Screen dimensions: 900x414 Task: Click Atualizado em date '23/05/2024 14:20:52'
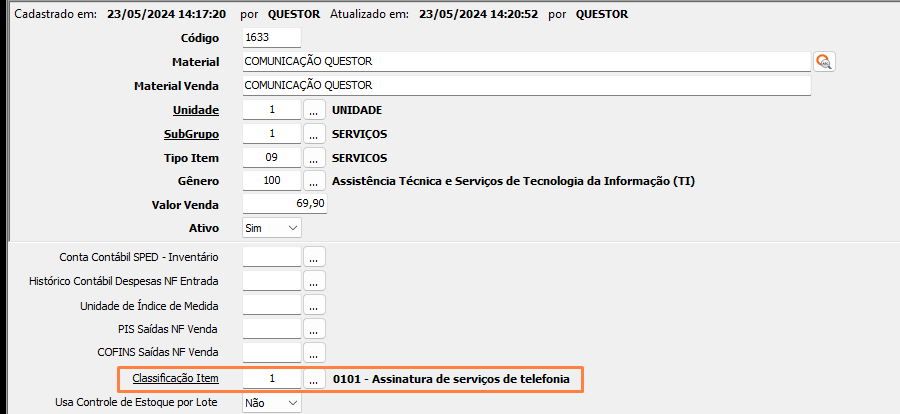point(479,14)
